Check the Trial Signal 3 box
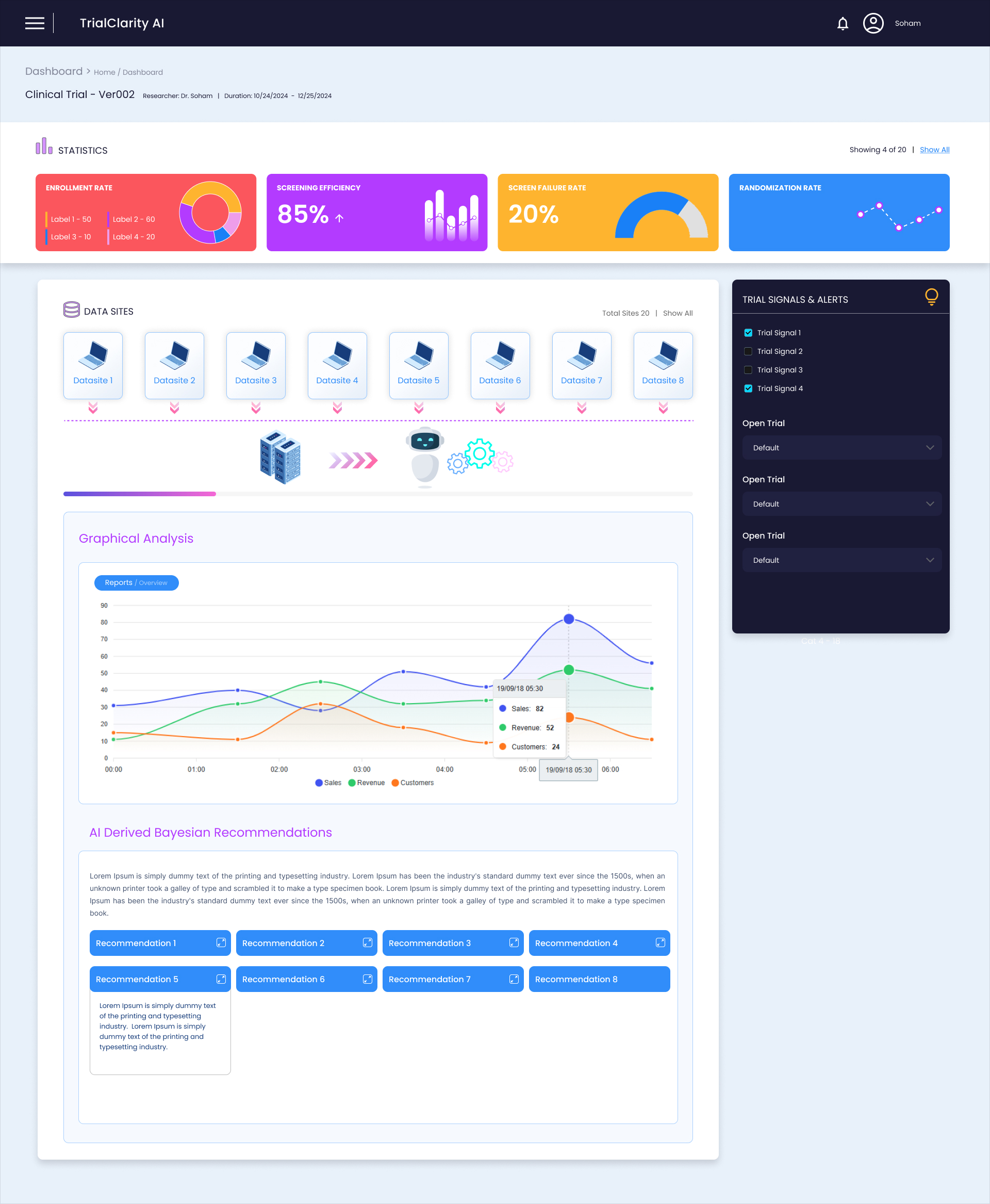Image resolution: width=990 pixels, height=1204 pixels. coord(748,370)
